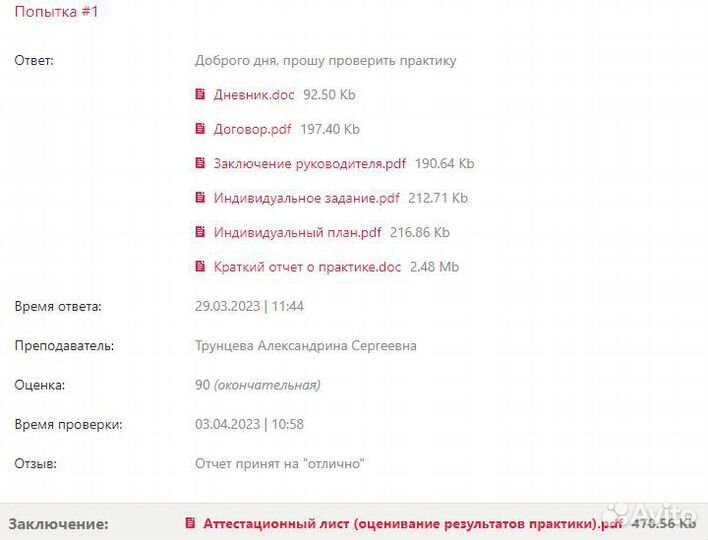
Task: Click the grade 90 (окончательная)
Action: click(x=258, y=385)
